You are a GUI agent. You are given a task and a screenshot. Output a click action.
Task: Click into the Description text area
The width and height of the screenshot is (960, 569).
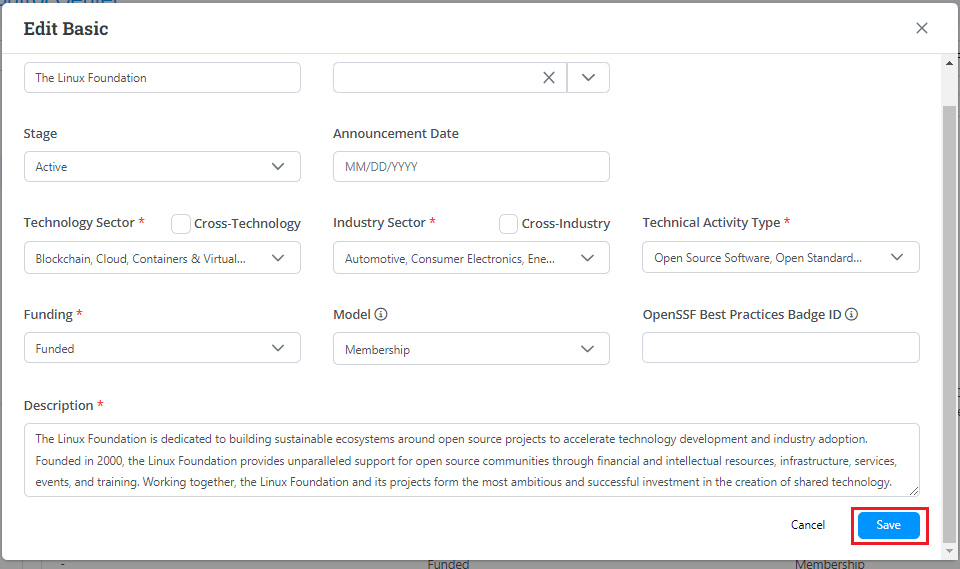471,460
